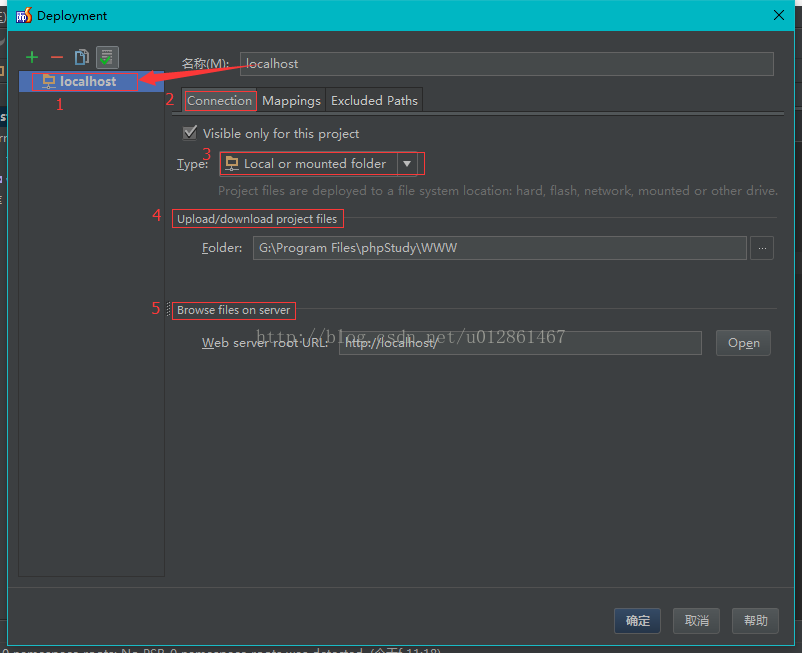Cancel the dialog with 取消 button

(696, 621)
